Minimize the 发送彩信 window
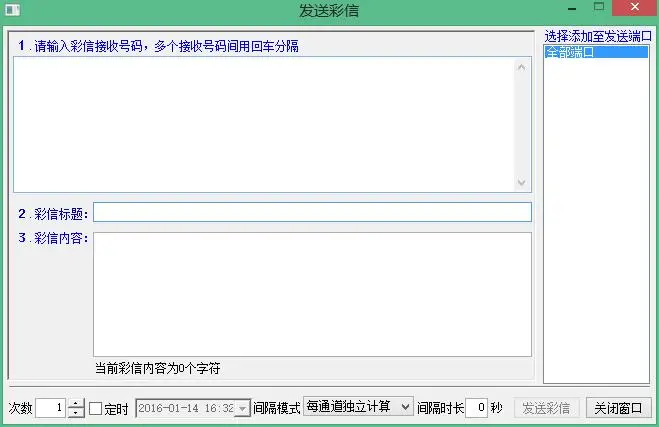659x427 pixels. click(572, 8)
